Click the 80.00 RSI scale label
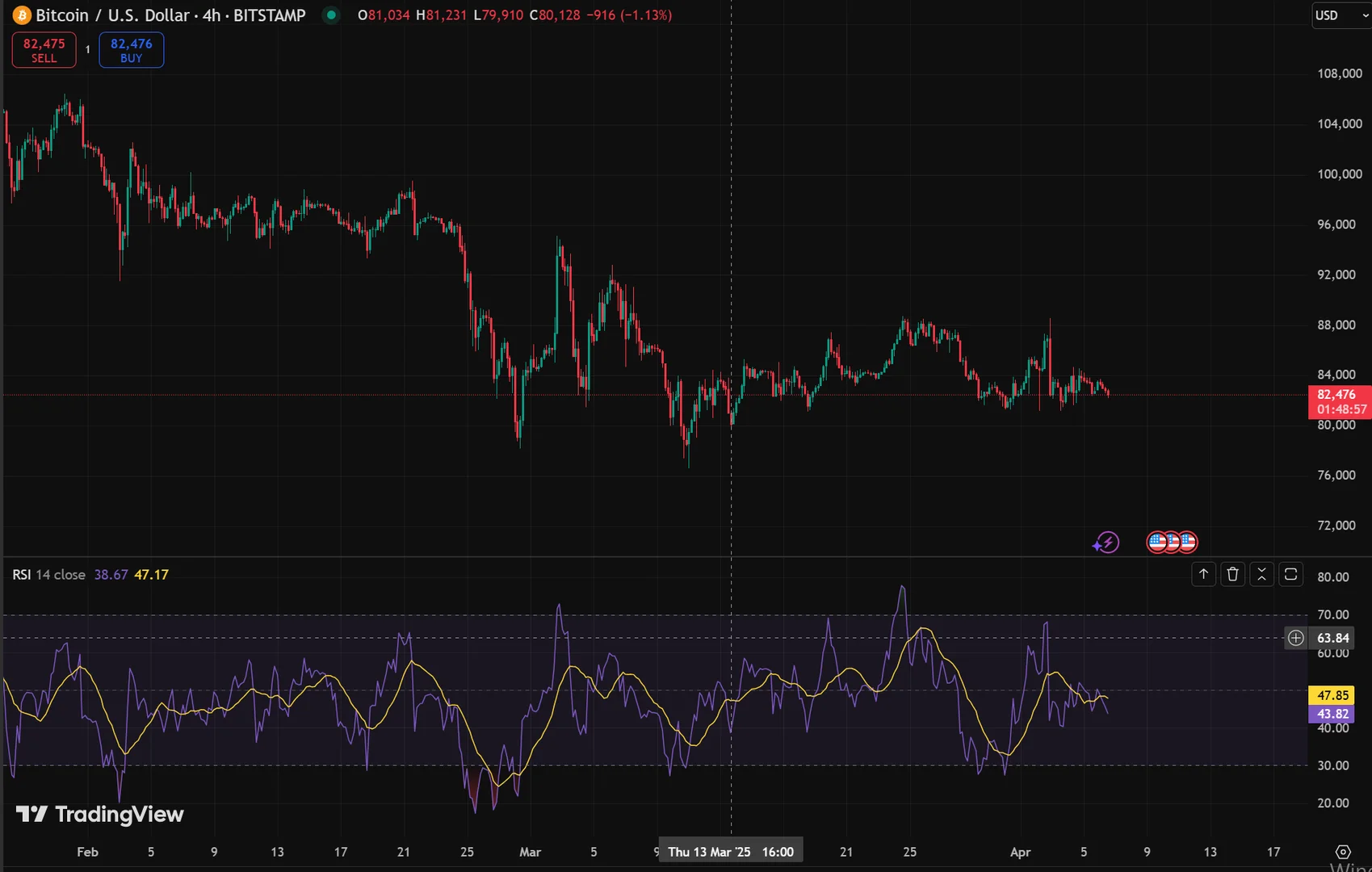This screenshot has height=872, width=1372. pos(1333,576)
